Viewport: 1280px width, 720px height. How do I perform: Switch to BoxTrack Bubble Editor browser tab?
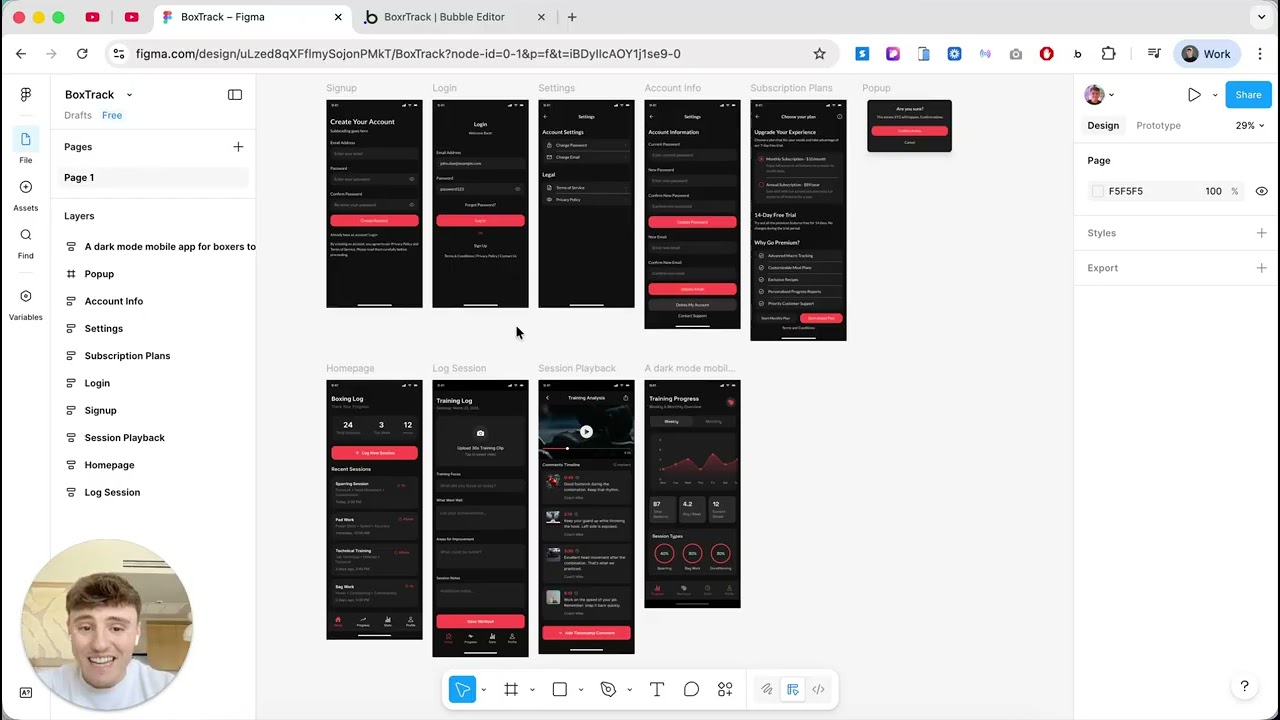point(455,17)
